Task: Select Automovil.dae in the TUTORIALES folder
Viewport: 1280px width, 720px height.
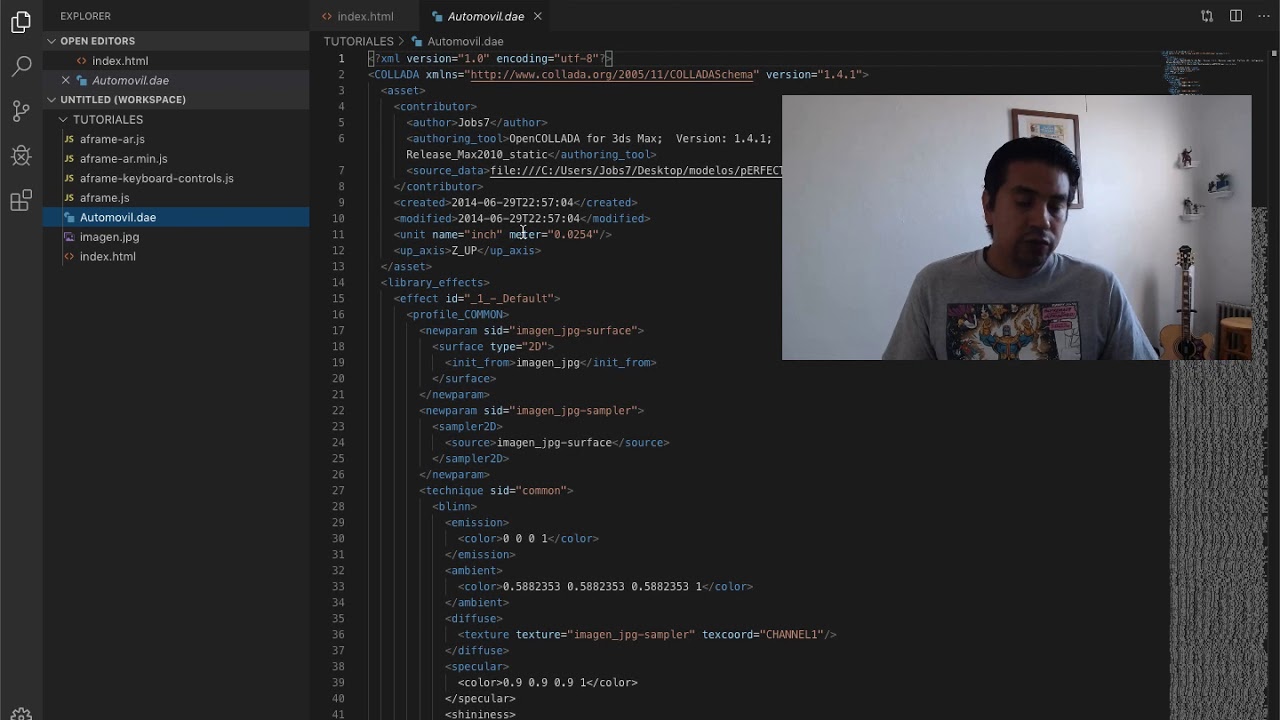Action: tap(118, 217)
